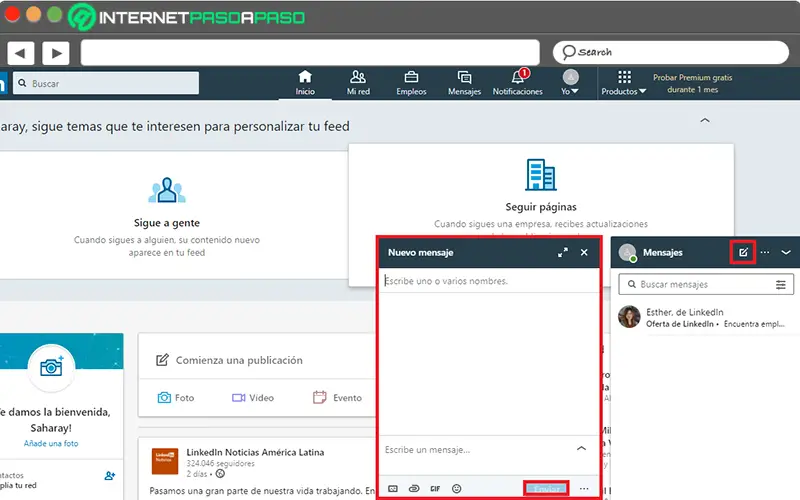The width and height of the screenshot is (800, 500).
Task: Open message filter settings icon
Action: click(x=781, y=284)
